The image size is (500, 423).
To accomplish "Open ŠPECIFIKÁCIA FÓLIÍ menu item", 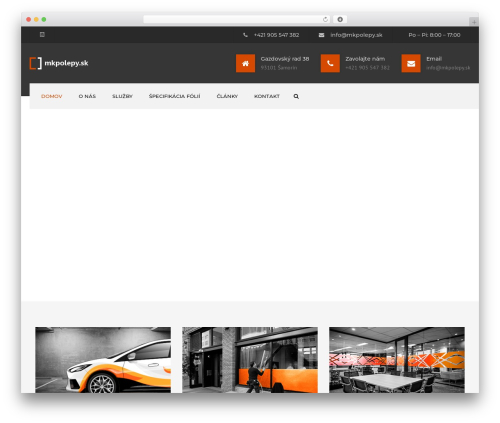I will tap(175, 96).
